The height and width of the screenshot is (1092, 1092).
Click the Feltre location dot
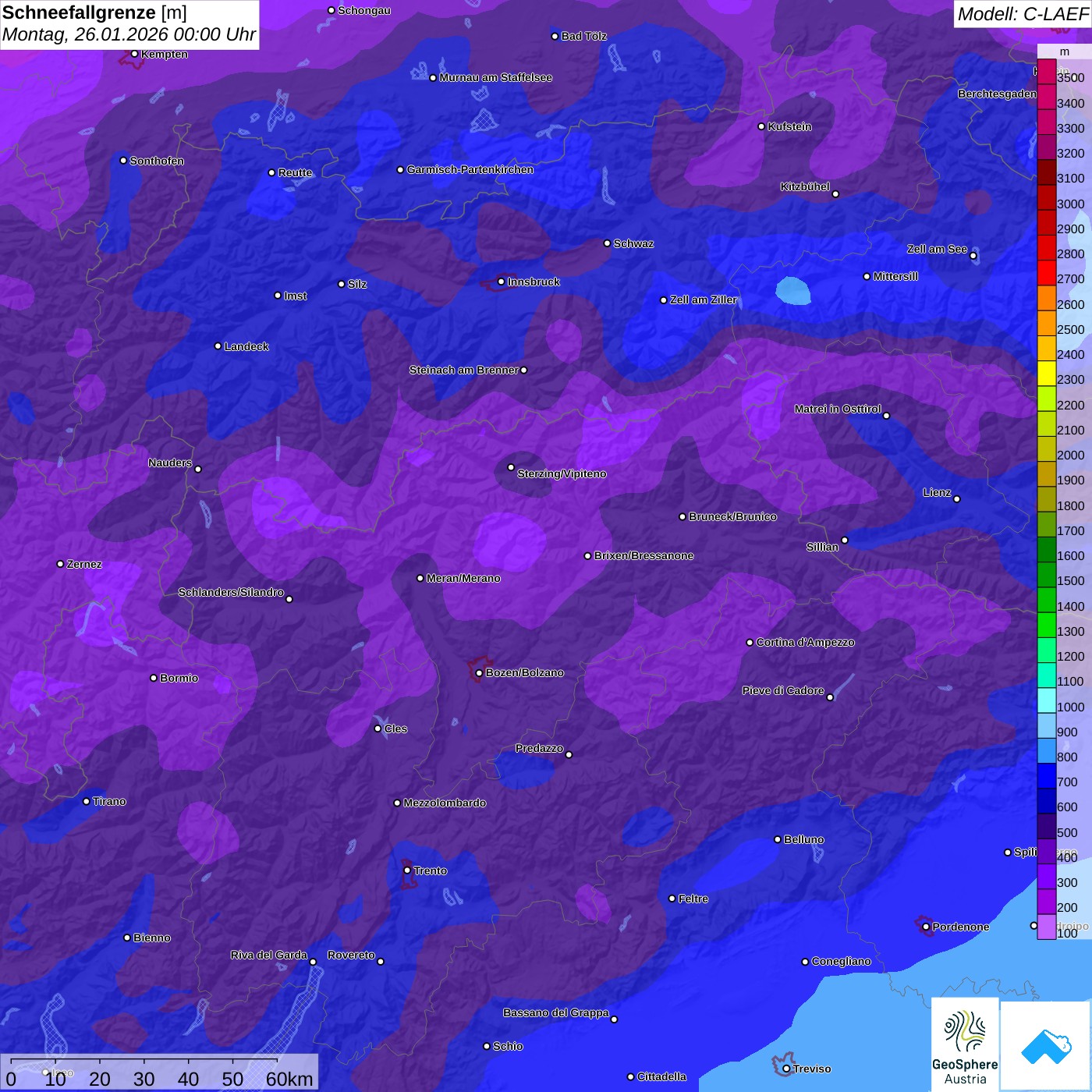coord(672,899)
